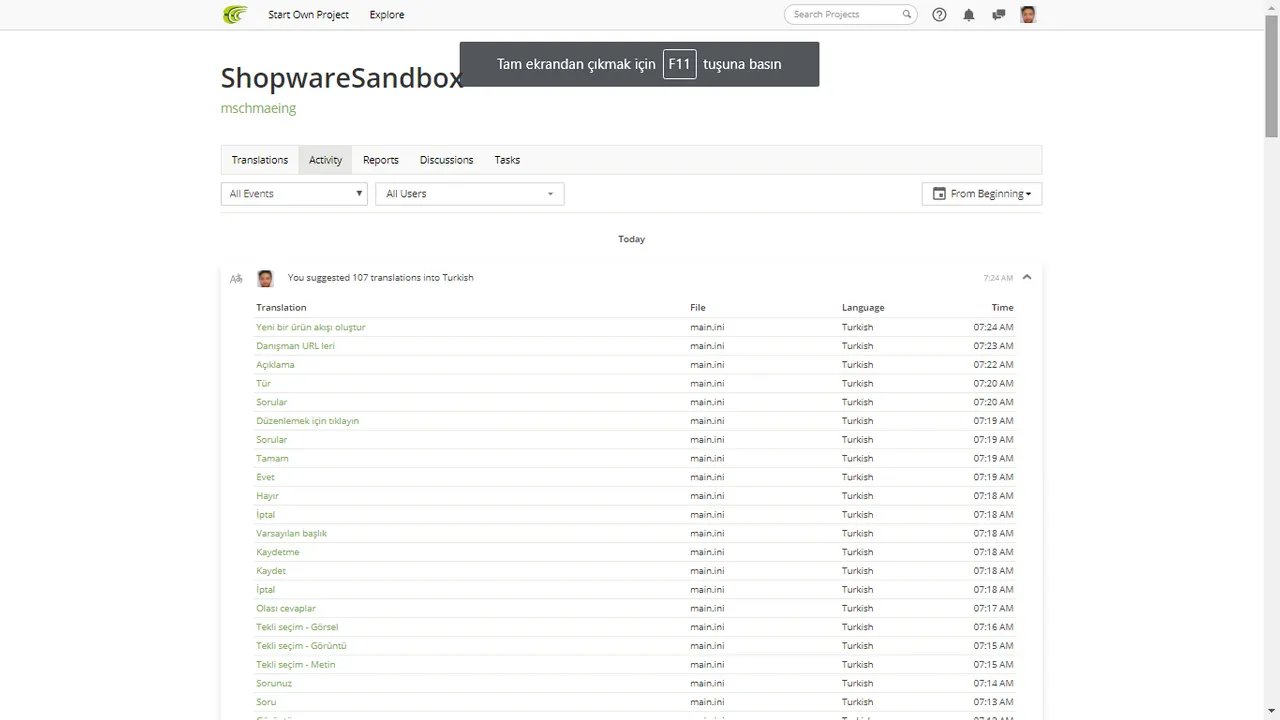The height and width of the screenshot is (720, 1280).
Task: Click the 07:17 AM time cell
Action: coord(994,608)
